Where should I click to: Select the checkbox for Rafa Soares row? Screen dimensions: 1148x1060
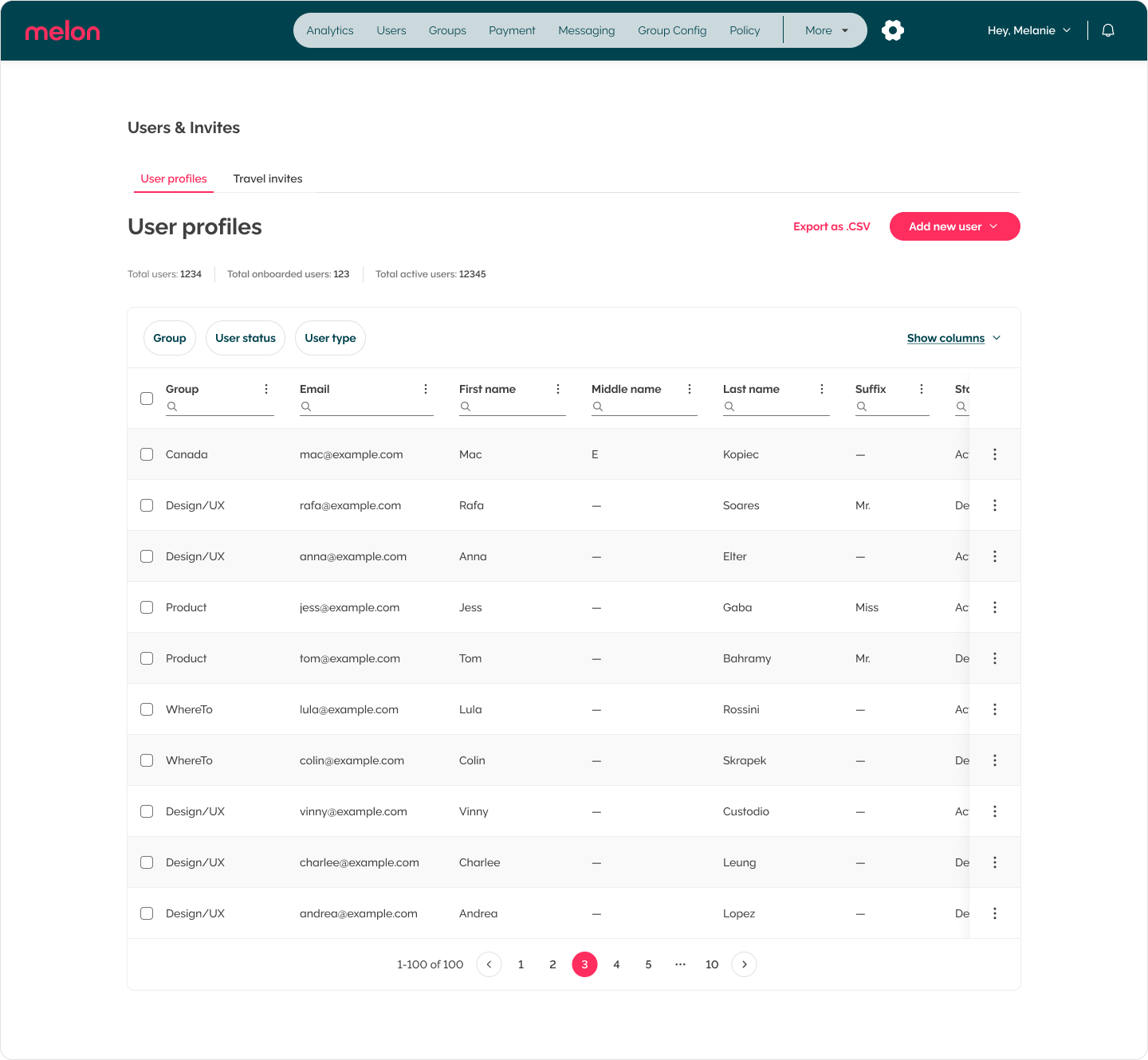coord(147,505)
